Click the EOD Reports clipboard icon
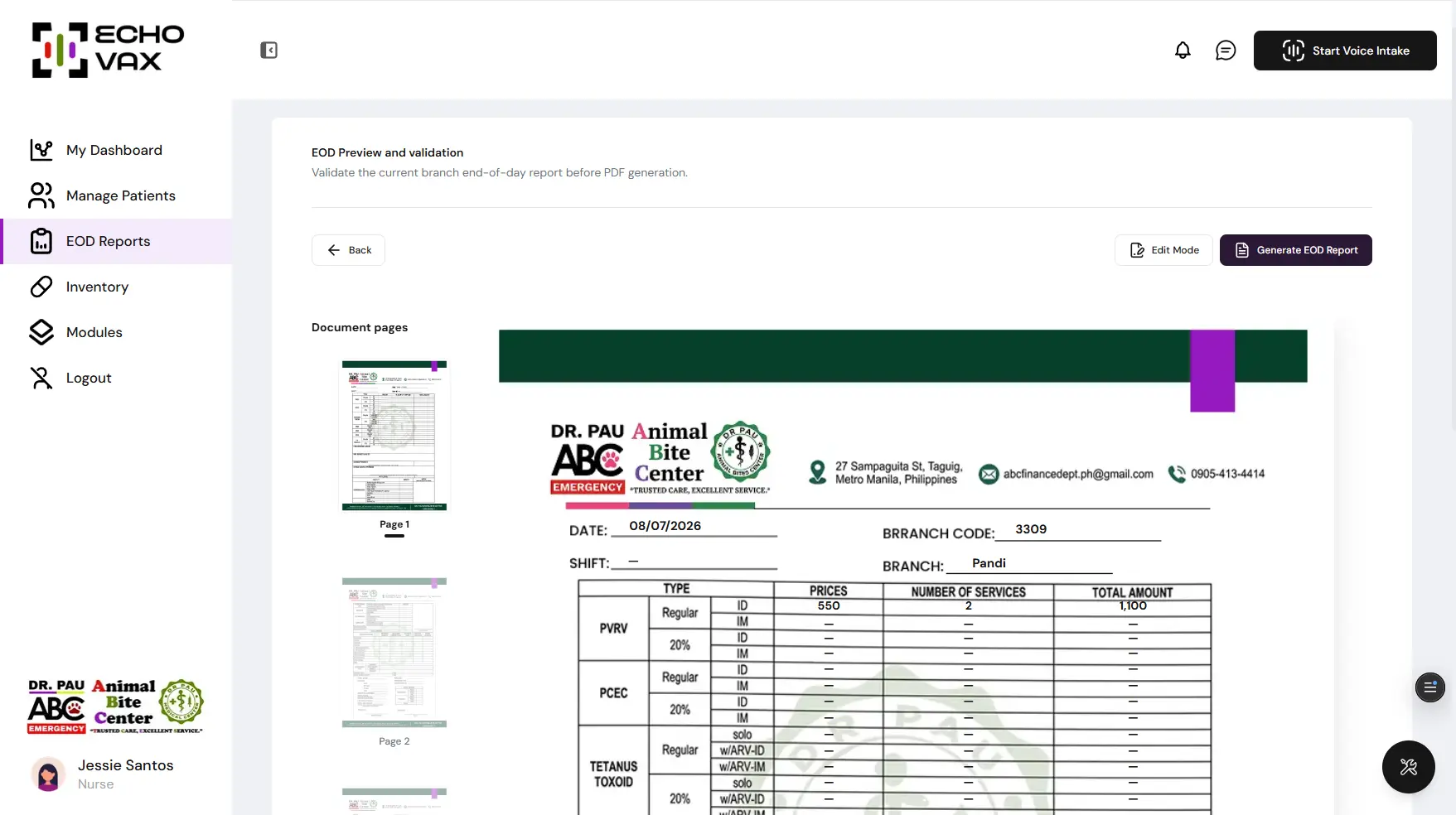 (41, 241)
